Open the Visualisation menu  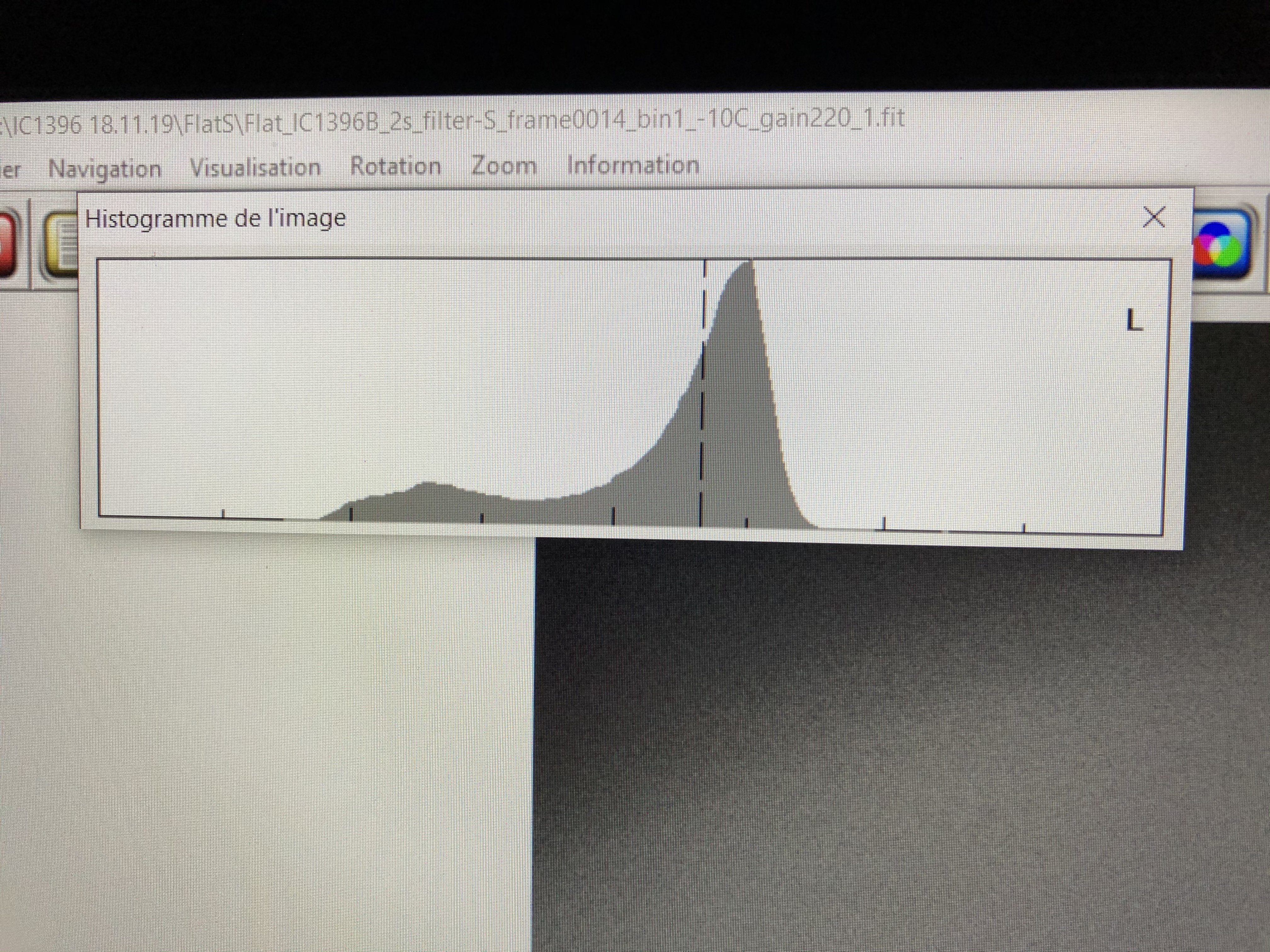255,167
